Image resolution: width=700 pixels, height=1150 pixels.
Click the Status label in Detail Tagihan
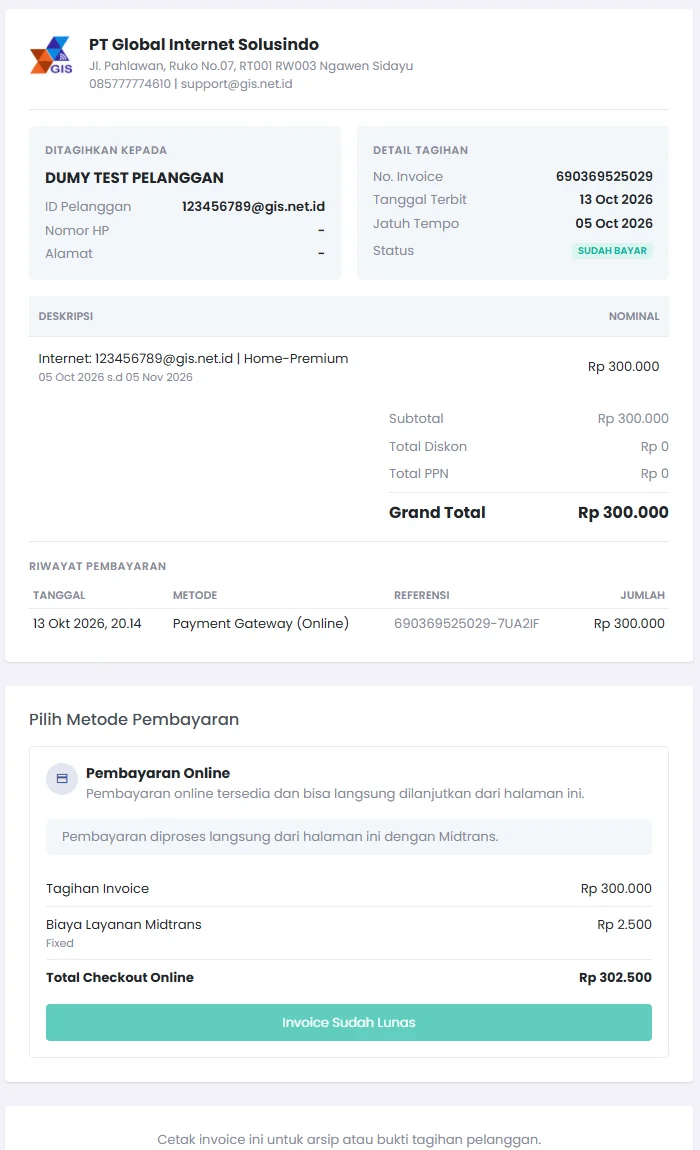click(x=393, y=251)
